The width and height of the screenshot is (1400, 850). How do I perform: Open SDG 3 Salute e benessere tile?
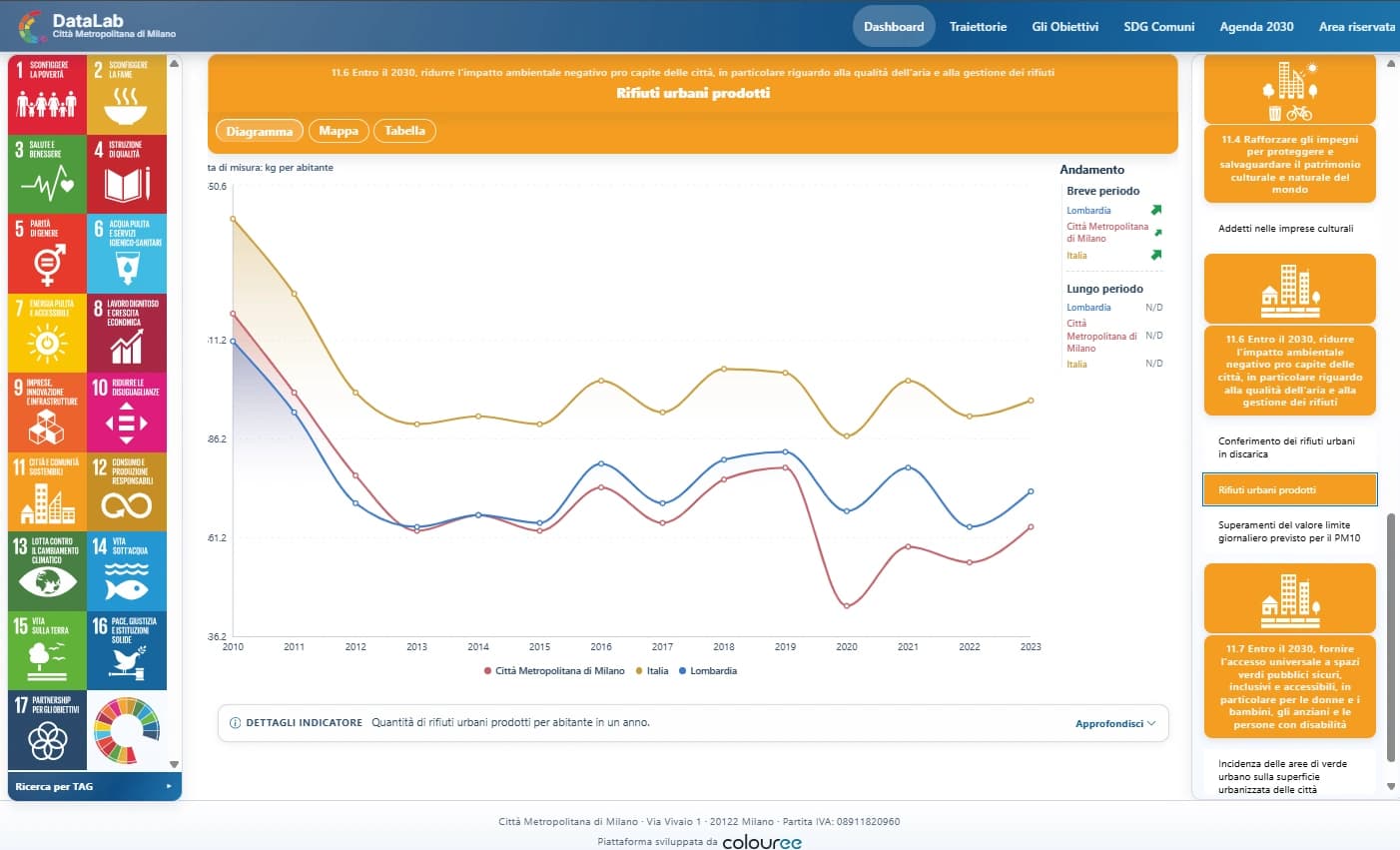(x=47, y=174)
